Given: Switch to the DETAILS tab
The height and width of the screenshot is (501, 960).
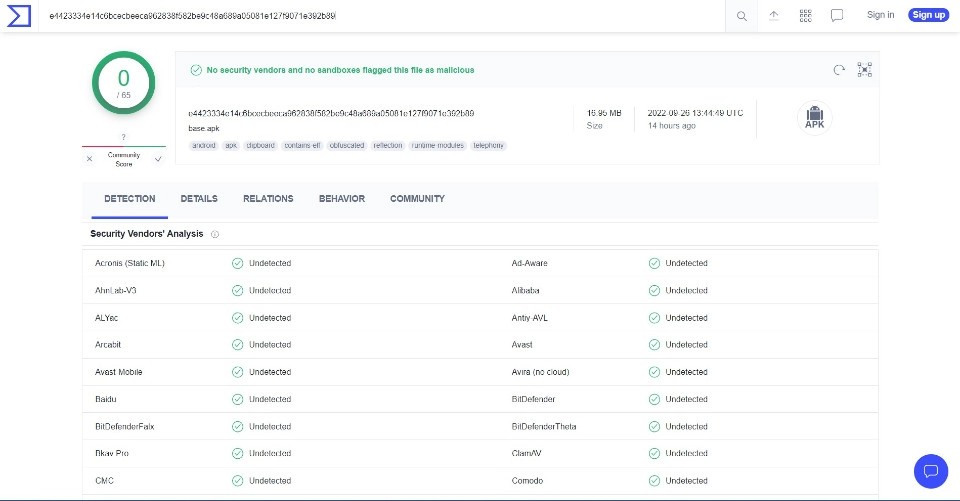Looking at the screenshot, I should click(199, 199).
